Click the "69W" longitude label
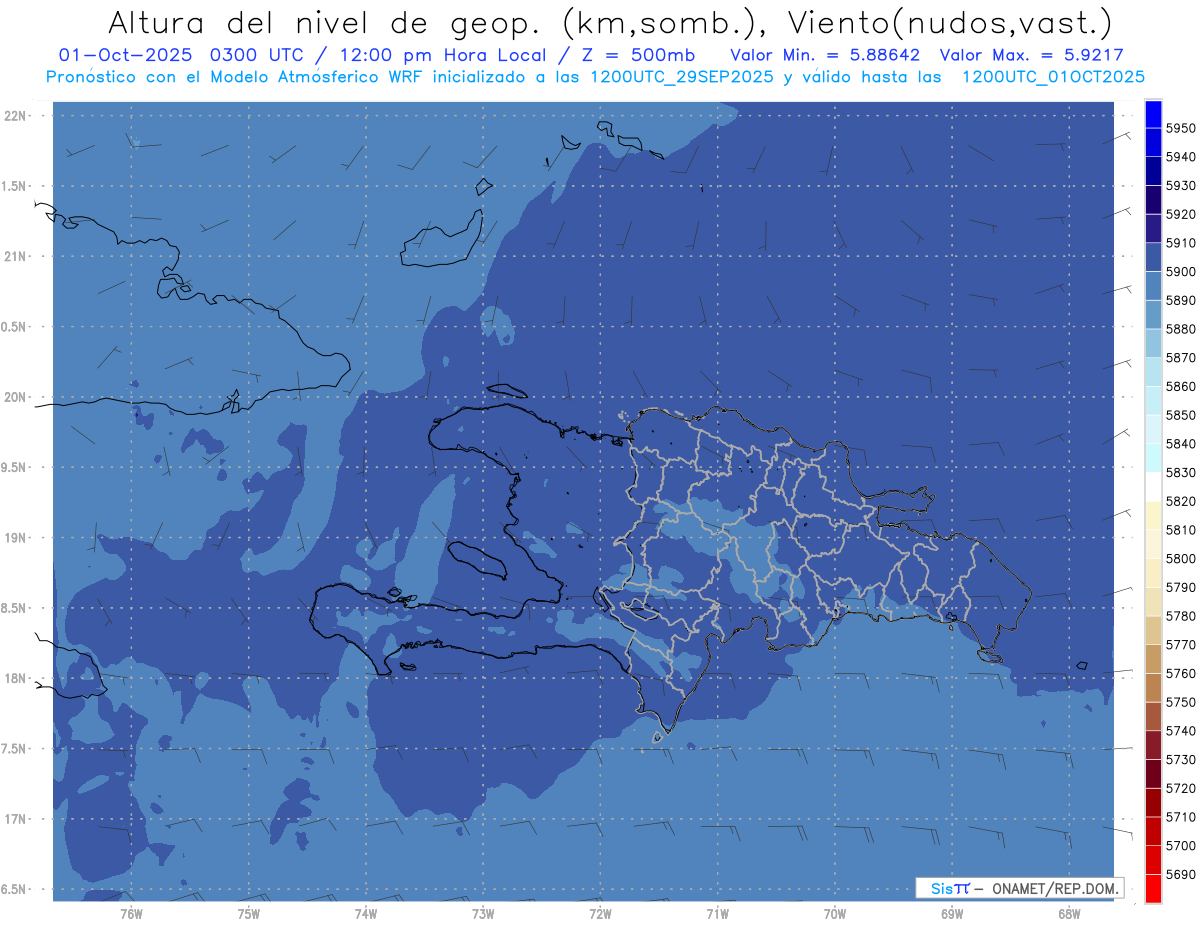Image resolution: width=1200 pixels, height=927 pixels. [952, 913]
